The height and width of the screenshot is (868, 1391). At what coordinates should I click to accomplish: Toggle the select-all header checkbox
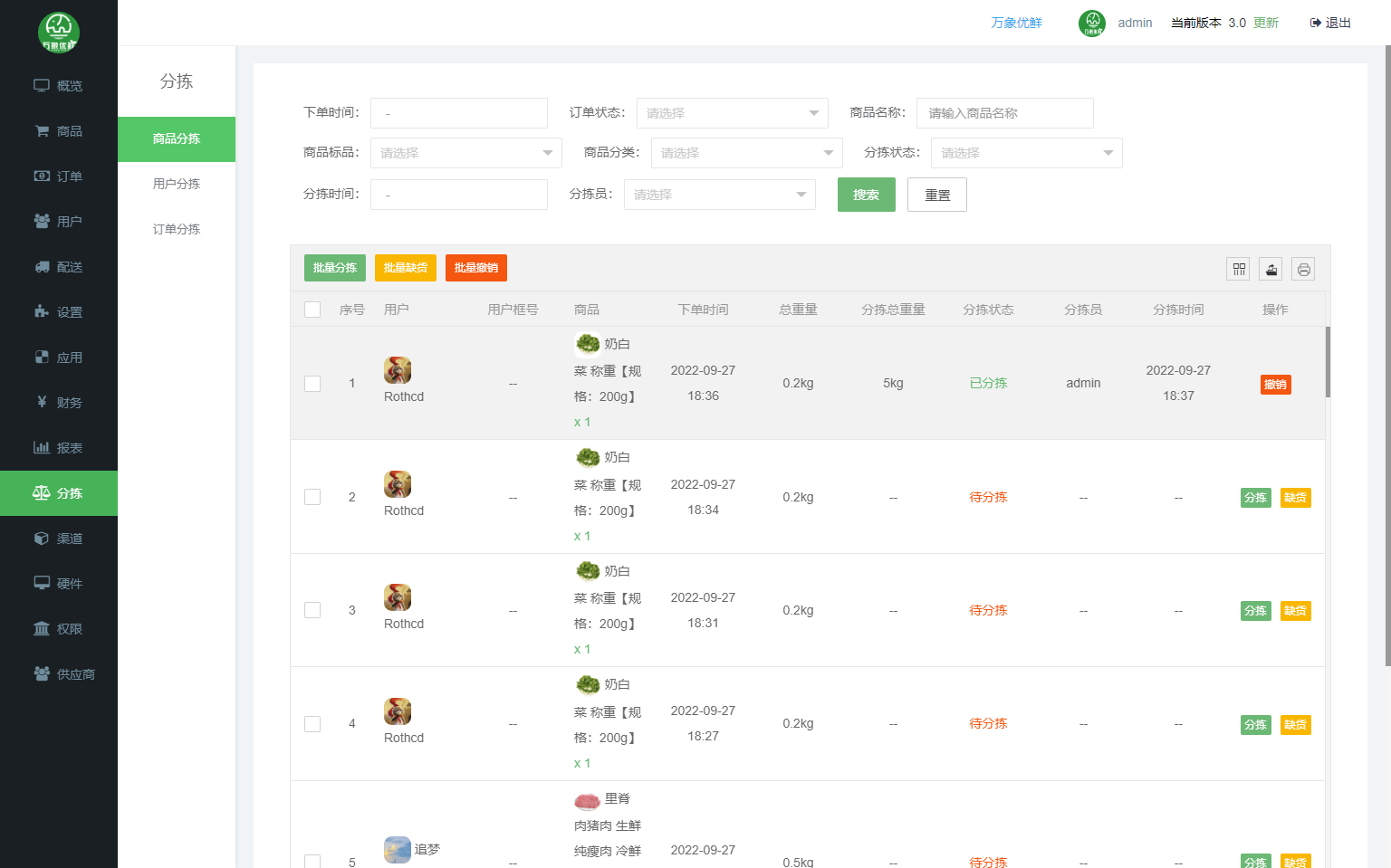pos(312,310)
